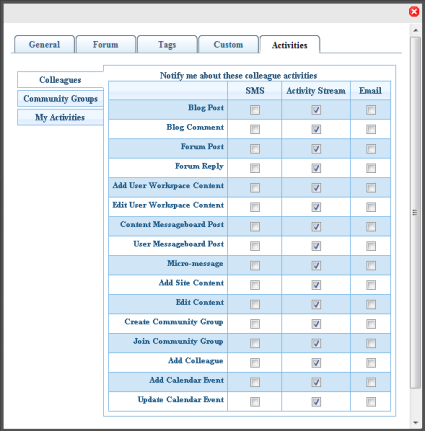Enable Email for Create Community Group
This screenshot has width=425, height=431.
point(371,324)
